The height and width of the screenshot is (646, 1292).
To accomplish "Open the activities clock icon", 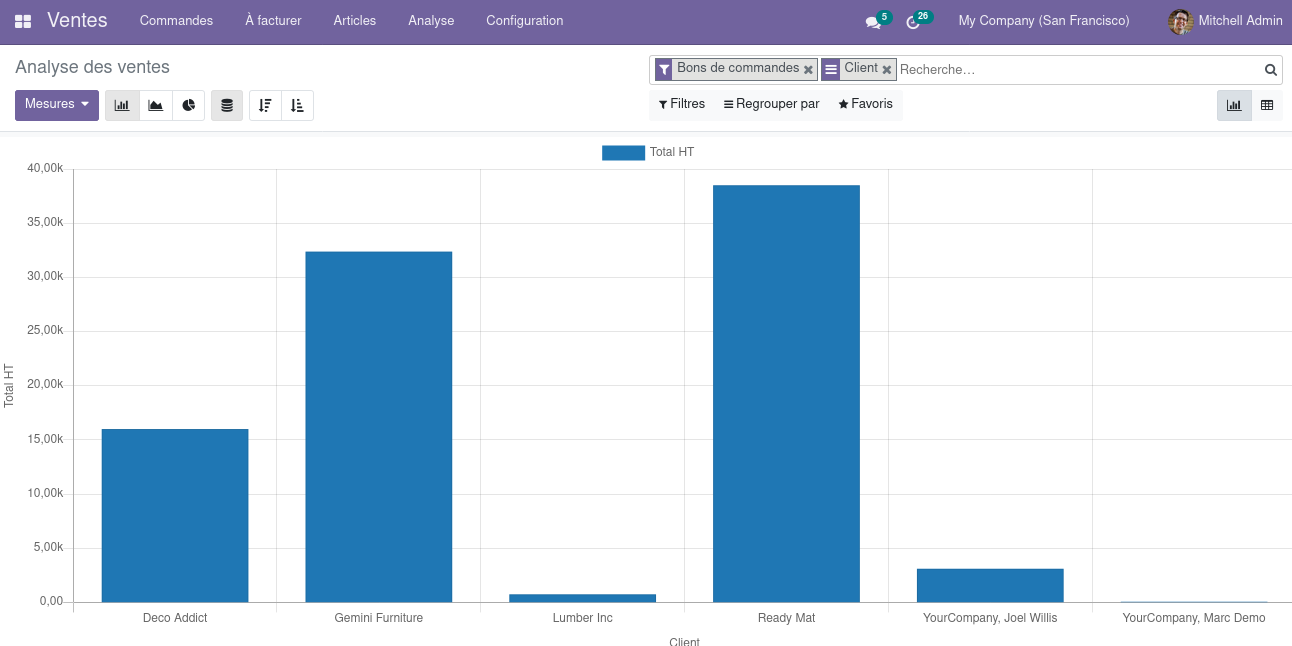I will point(913,22).
